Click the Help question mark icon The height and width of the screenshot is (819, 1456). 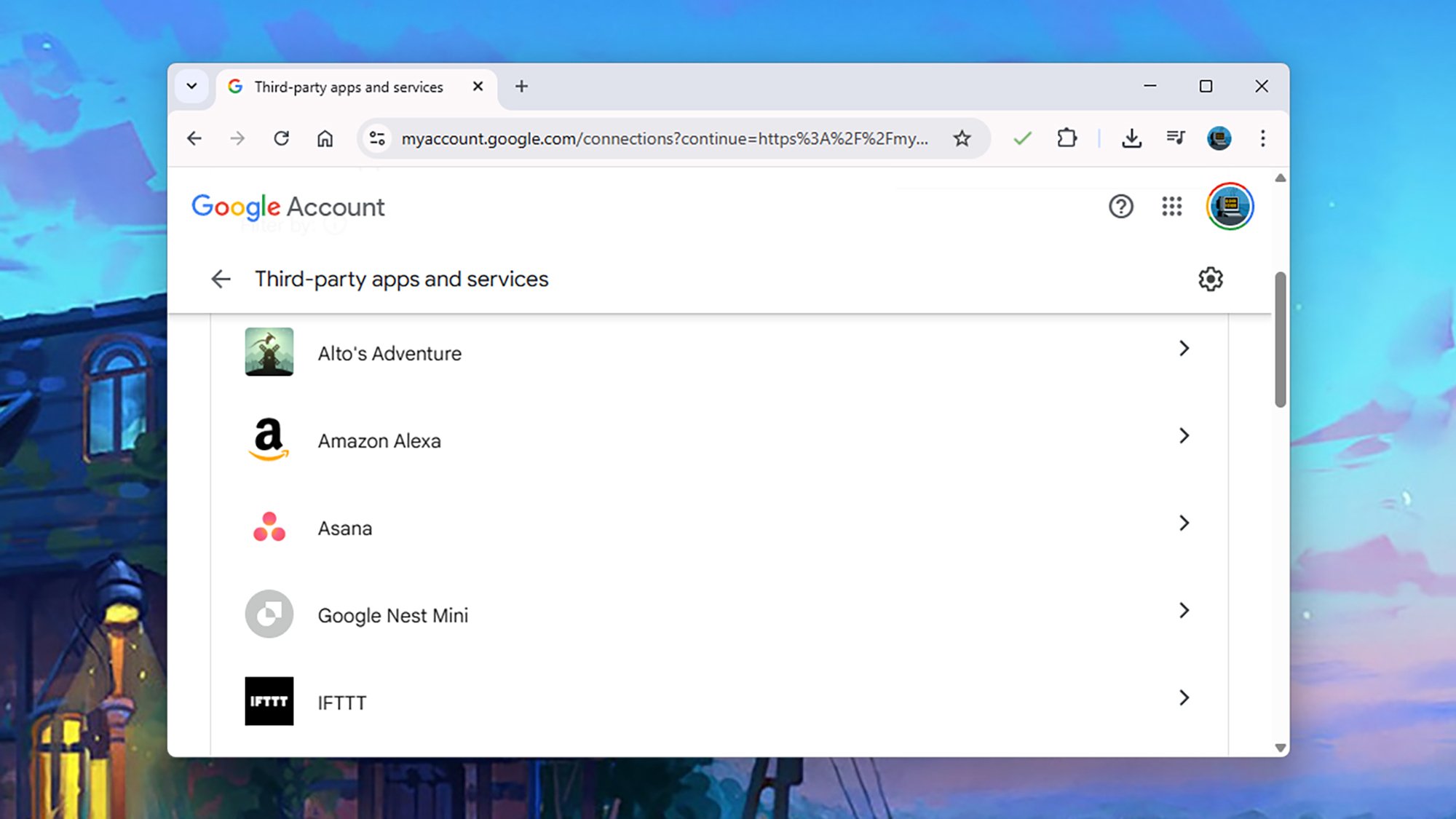tap(1121, 207)
